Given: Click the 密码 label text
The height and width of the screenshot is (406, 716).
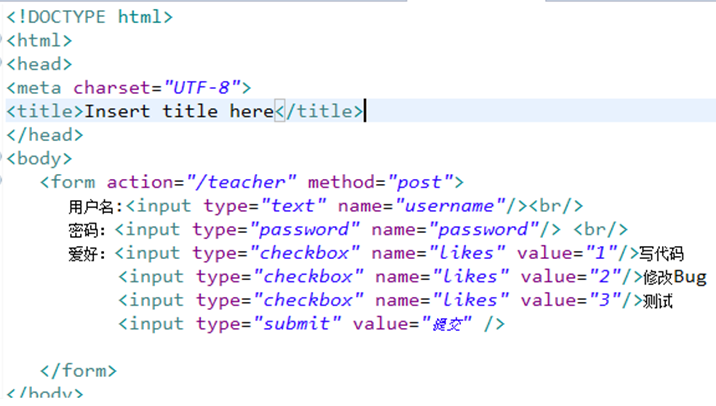Looking at the screenshot, I should 84,230.
